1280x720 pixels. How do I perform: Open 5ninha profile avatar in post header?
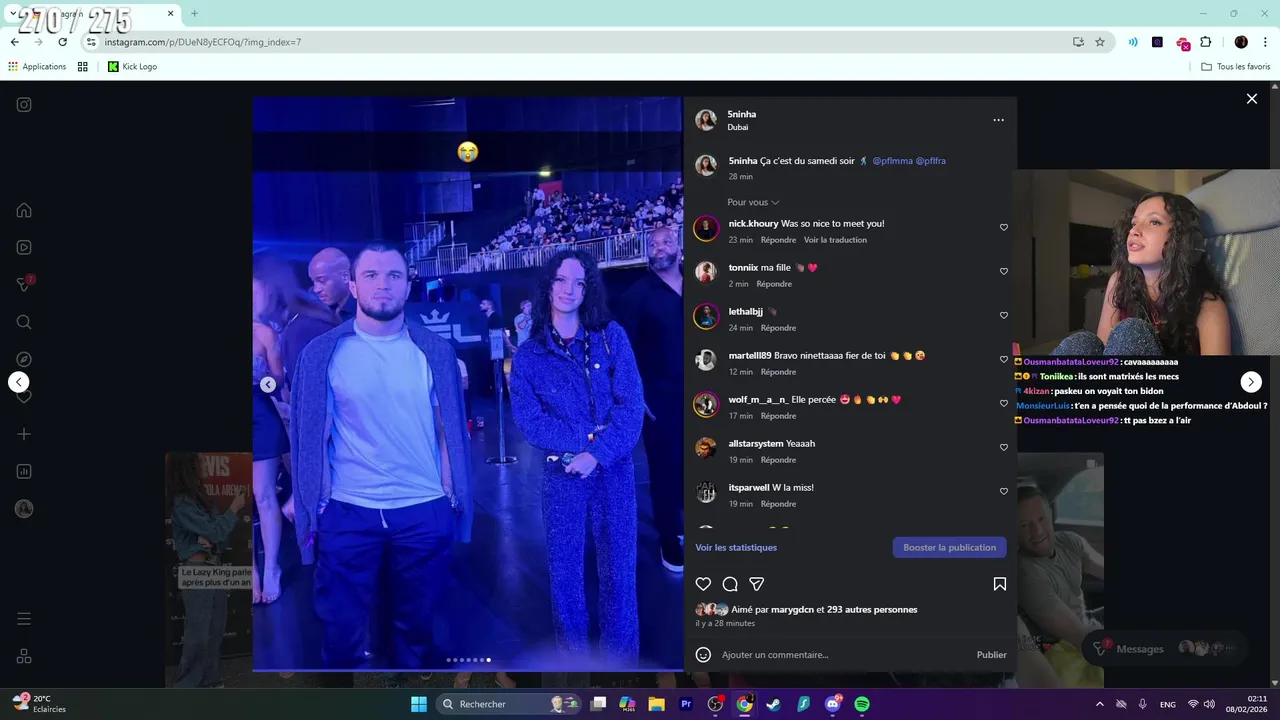[x=706, y=120]
